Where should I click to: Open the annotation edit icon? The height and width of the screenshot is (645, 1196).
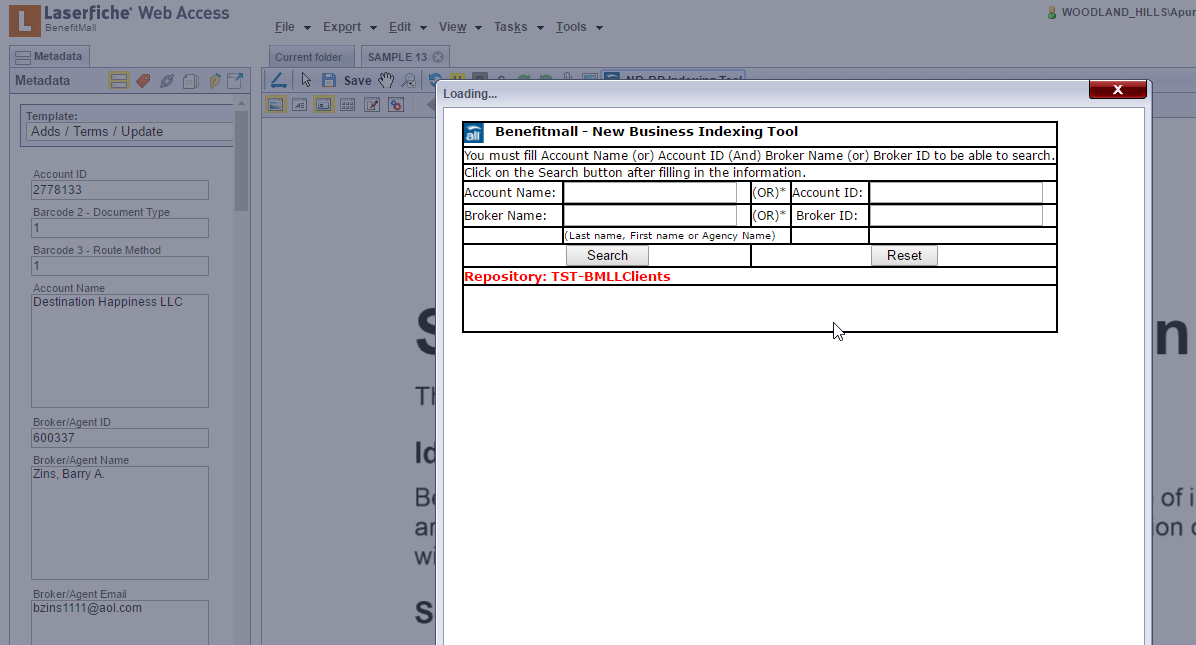(x=372, y=105)
